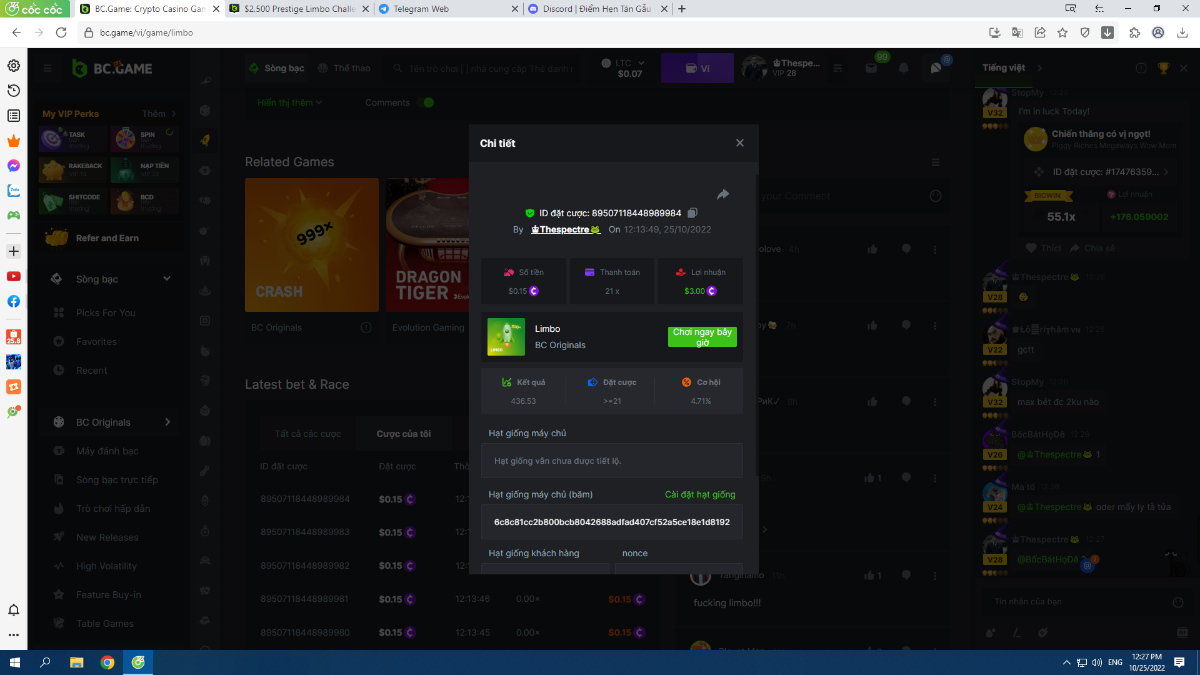The image size is (1200, 675).
Task: Open Messenger in the browser sidebar
Action: point(14,166)
